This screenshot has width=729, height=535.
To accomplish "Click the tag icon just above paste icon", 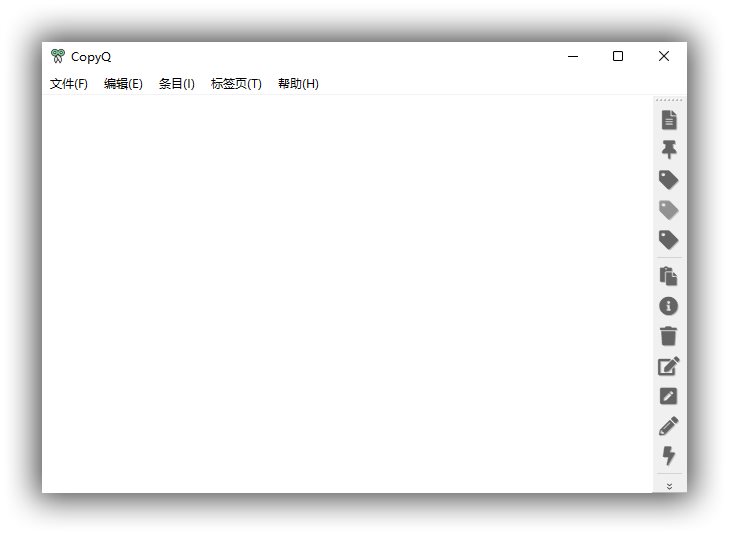I will pyautogui.click(x=669, y=240).
